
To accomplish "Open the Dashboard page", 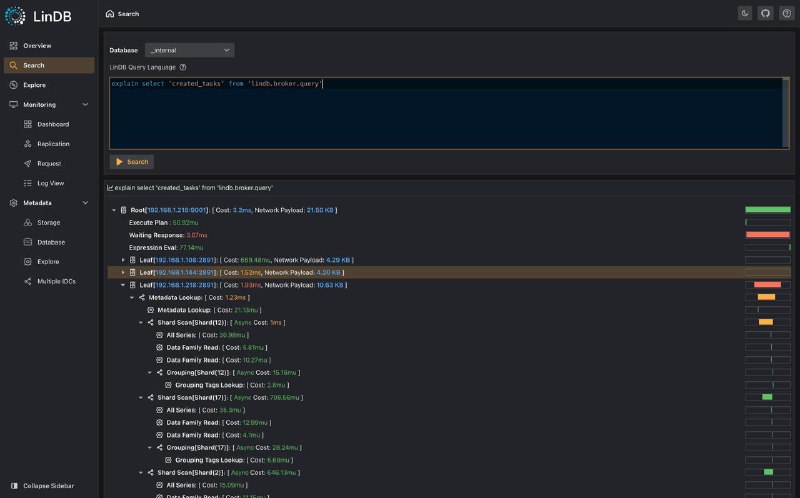I will pyautogui.click(x=53, y=124).
